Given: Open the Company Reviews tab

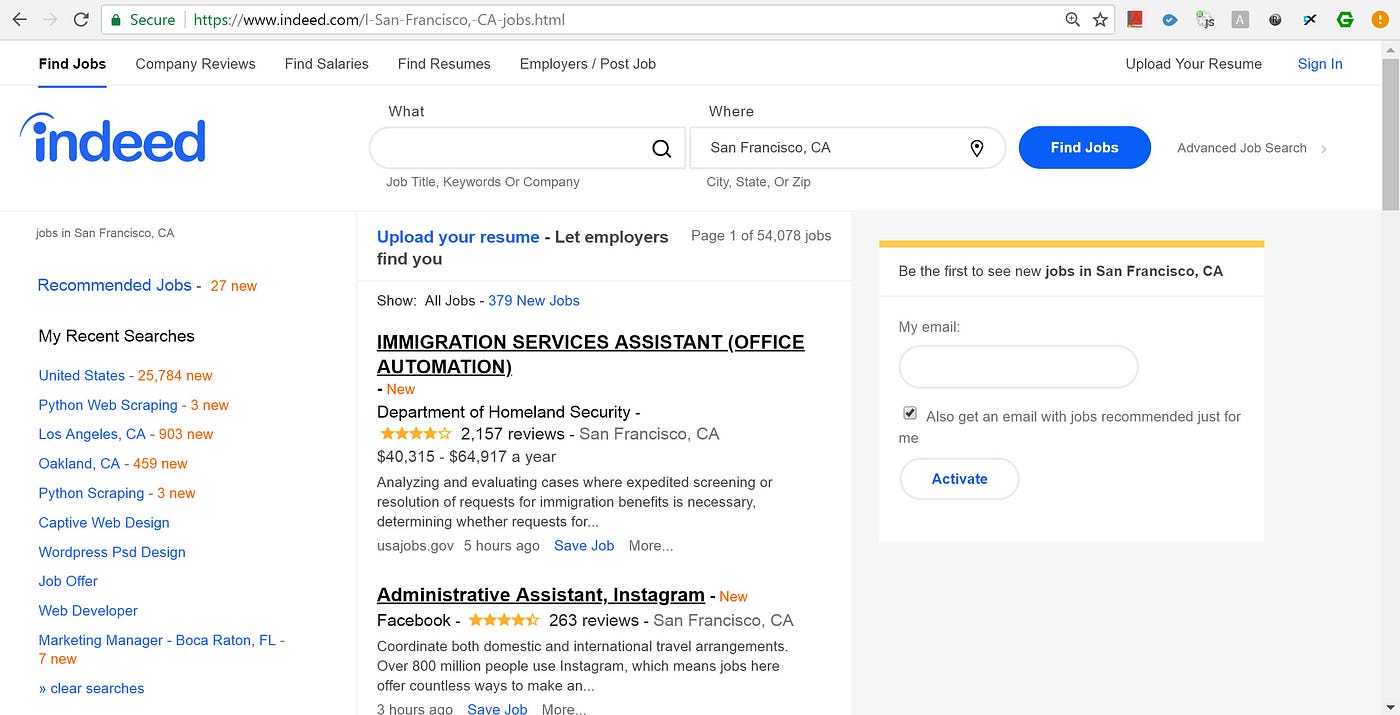Looking at the screenshot, I should [x=195, y=64].
